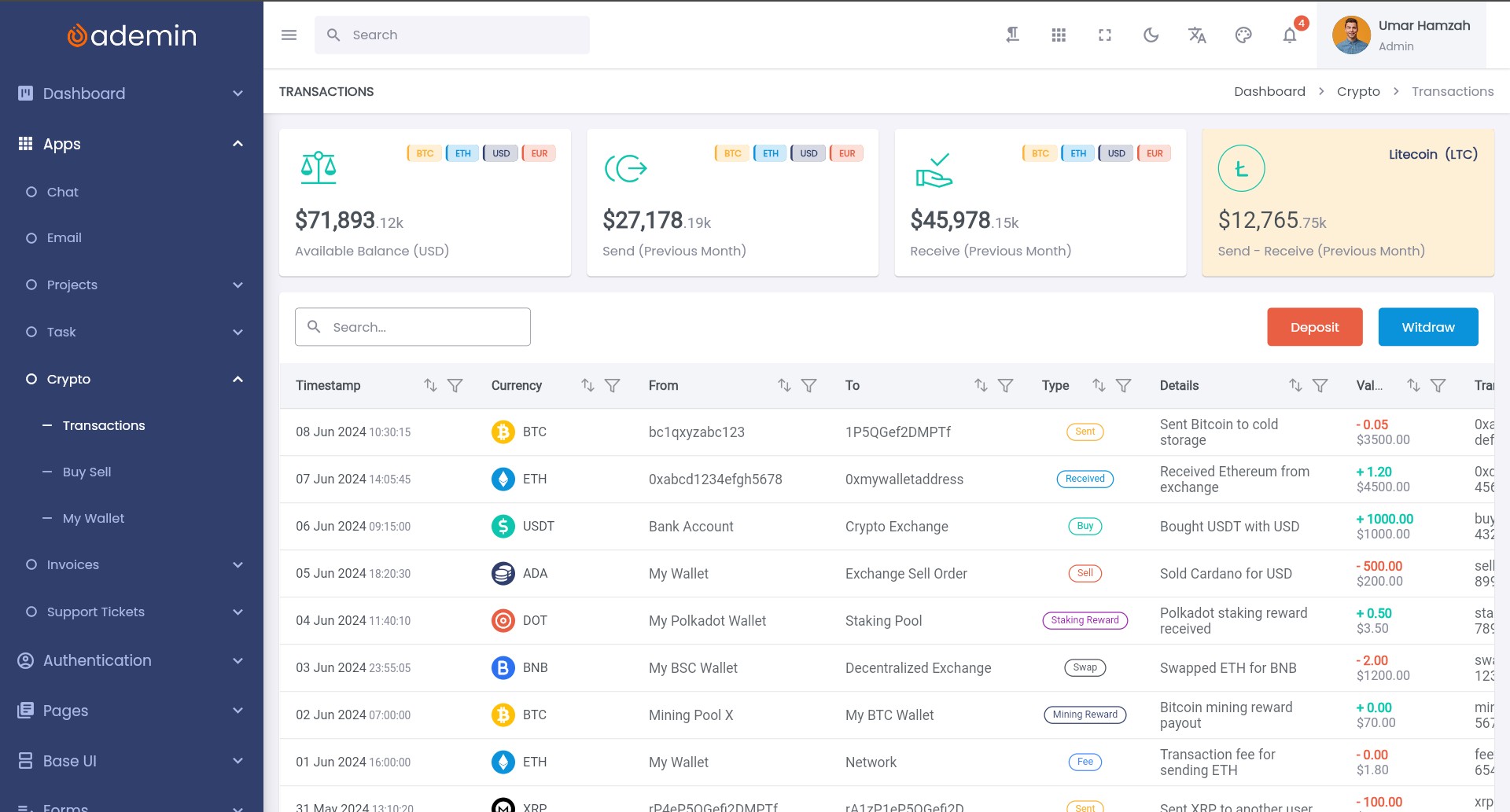
Task: Sort the table by Timestamp column
Action: click(x=430, y=385)
